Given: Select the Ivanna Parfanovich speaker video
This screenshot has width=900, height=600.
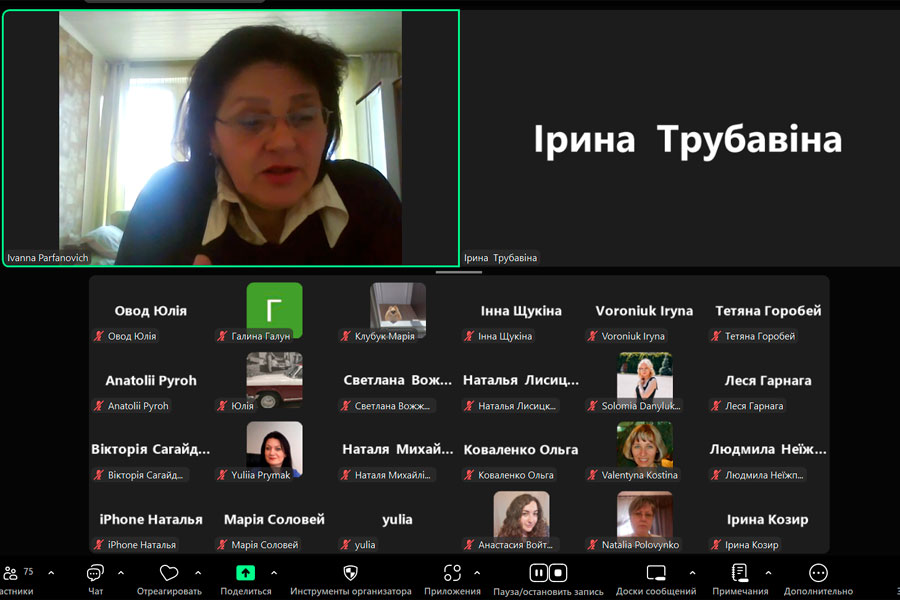Looking at the screenshot, I should click(x=231, y=138).
